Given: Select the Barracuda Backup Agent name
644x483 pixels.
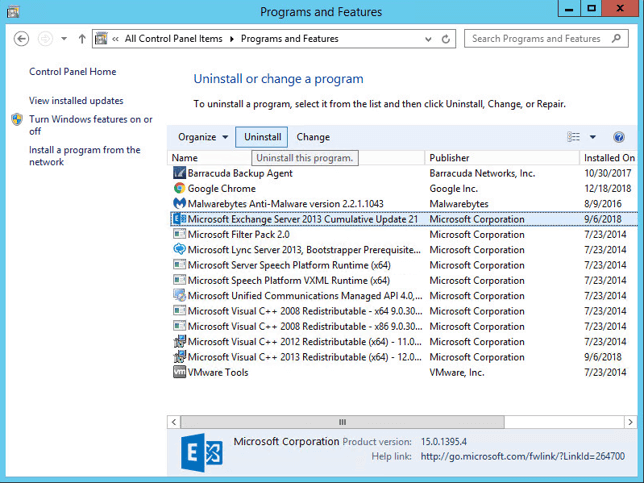Looking at the screenshot, I should (240, 173).
